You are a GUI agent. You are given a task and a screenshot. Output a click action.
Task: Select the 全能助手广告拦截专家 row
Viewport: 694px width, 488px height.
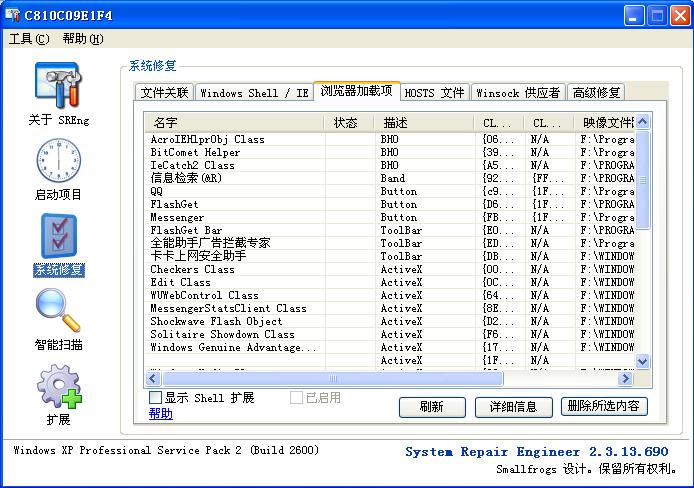[391, 243]
